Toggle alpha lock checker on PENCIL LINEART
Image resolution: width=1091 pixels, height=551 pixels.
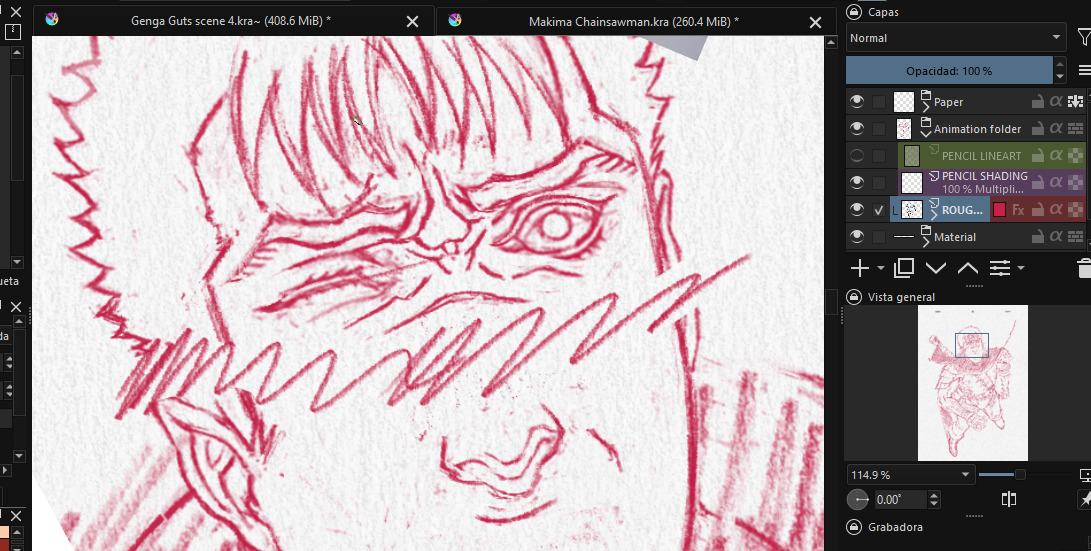[x=1075, y=156]
